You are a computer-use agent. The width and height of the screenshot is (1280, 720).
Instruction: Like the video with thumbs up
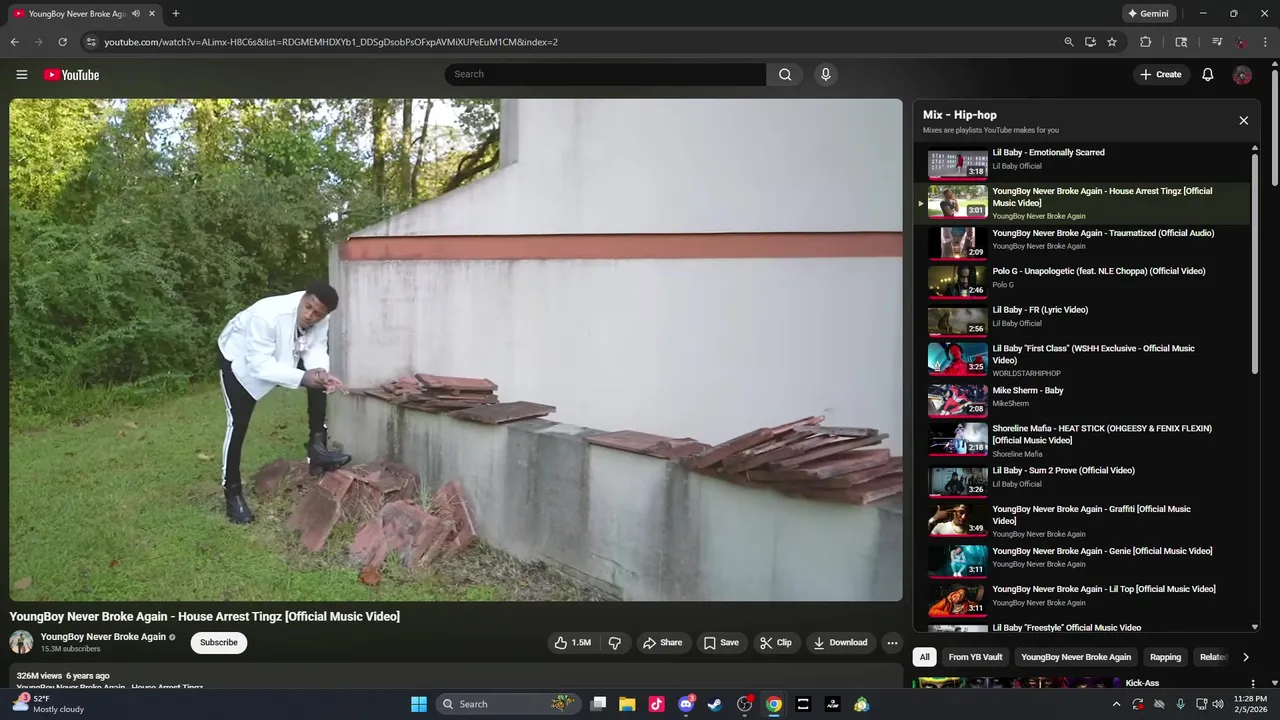click(573, 643)
